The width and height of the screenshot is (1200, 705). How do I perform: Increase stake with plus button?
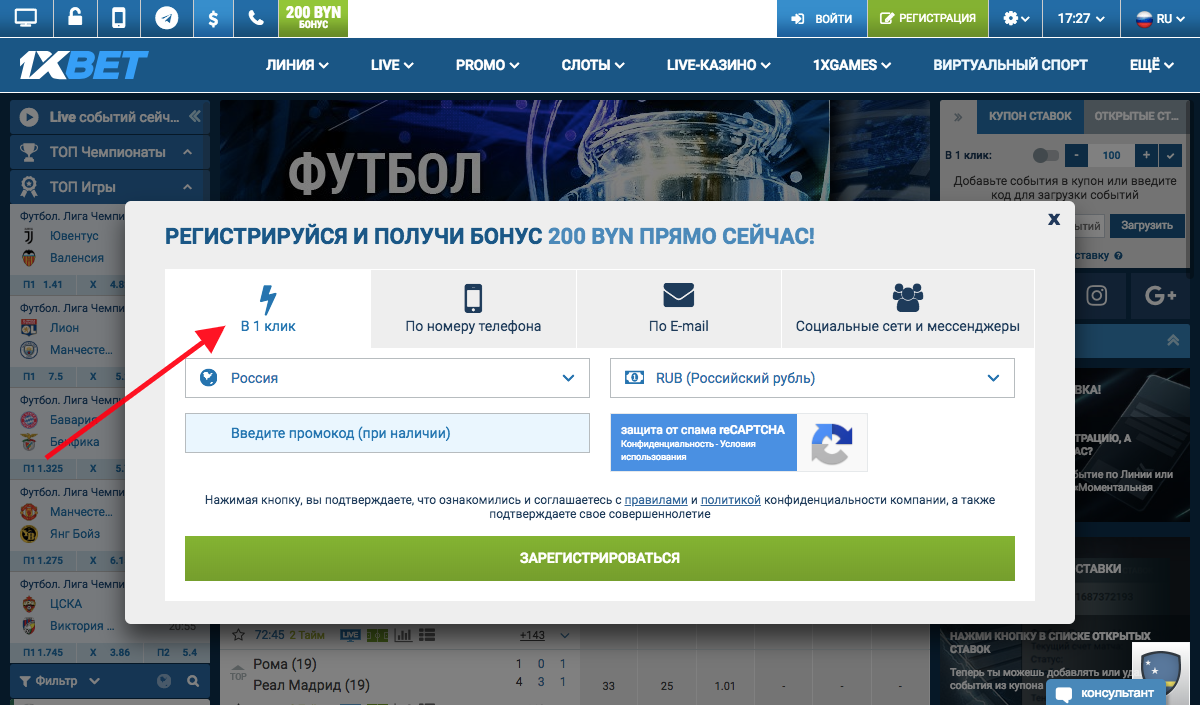(1146, 156)
